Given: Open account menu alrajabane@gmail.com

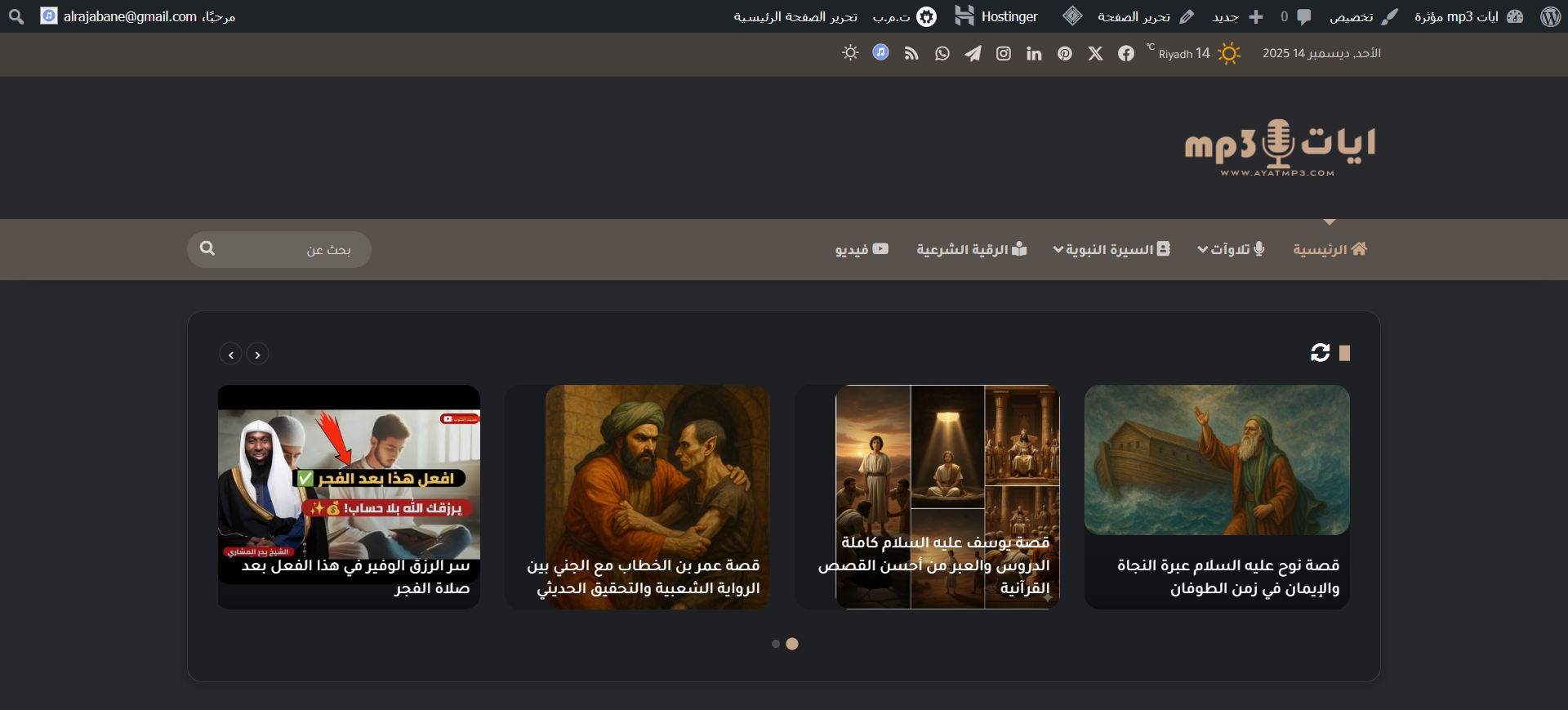Looking at the screenshot, I should (x=138, y=16).
